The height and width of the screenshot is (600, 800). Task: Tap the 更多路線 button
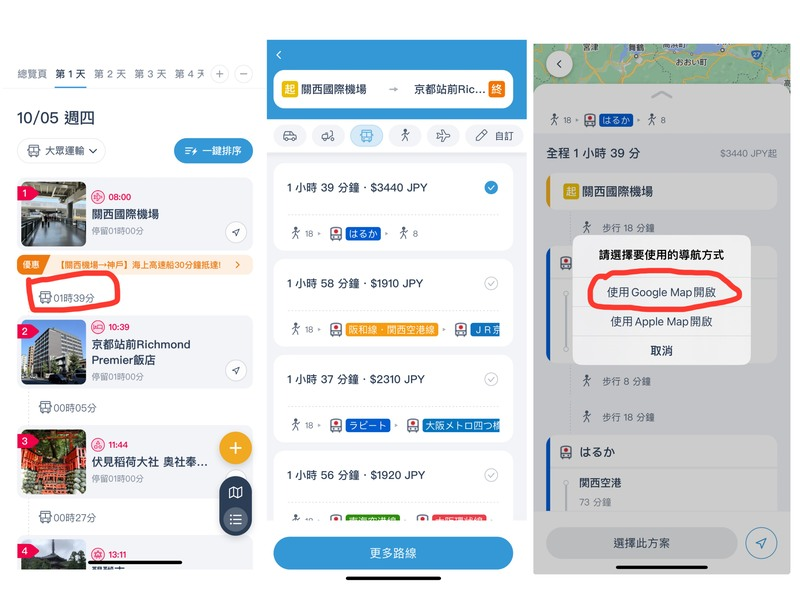(x=393, y=553)
